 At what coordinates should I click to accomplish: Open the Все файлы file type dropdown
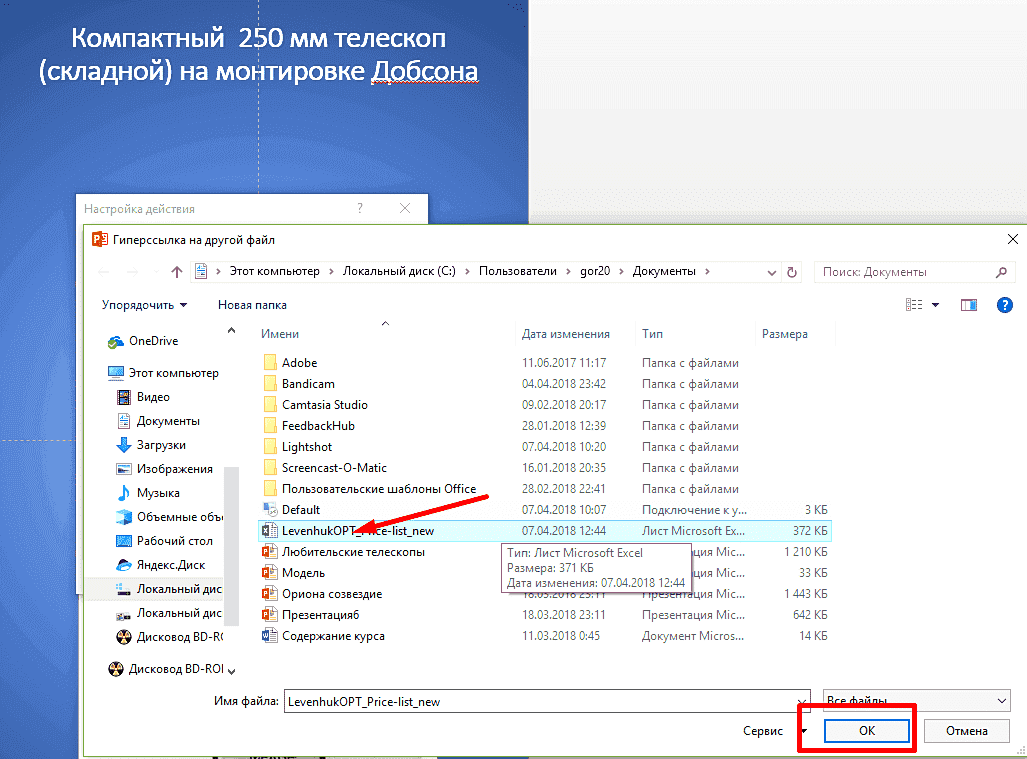(x=915, y=701)
